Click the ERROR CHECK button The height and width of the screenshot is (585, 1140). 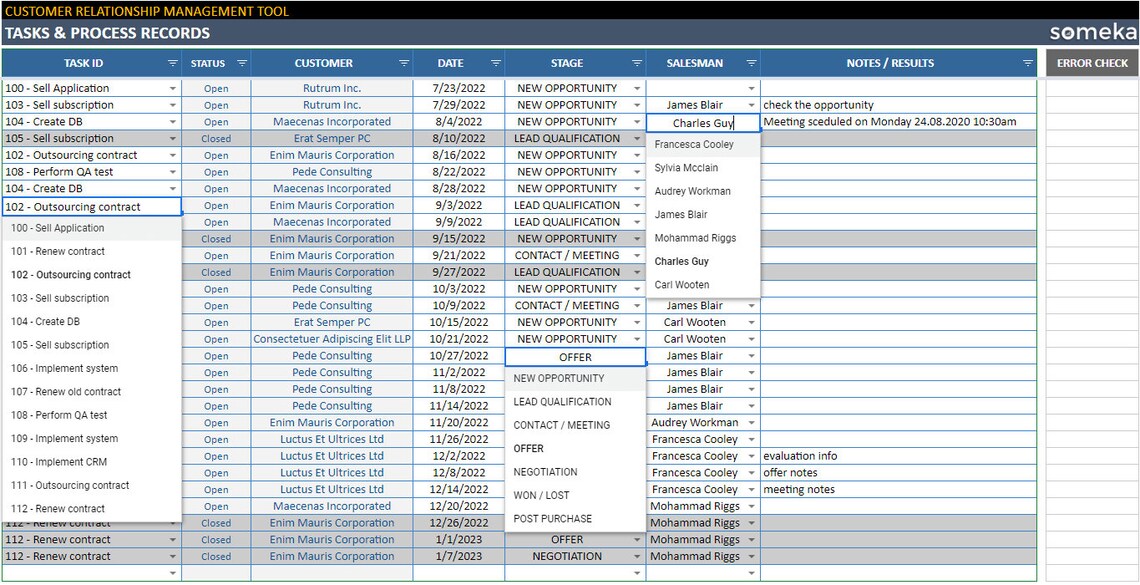tap(1090, 62)
